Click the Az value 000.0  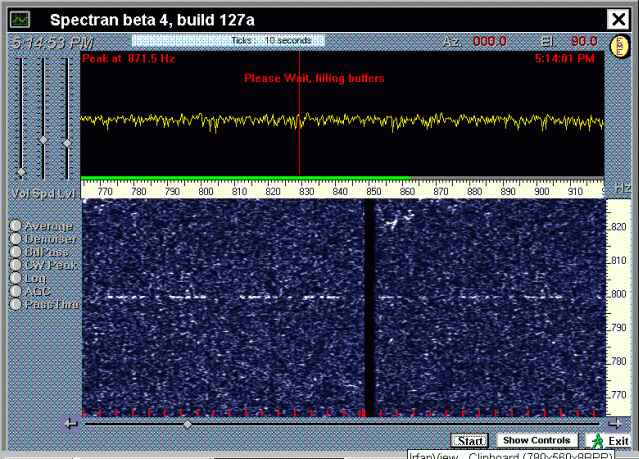(x=490, y=41)
